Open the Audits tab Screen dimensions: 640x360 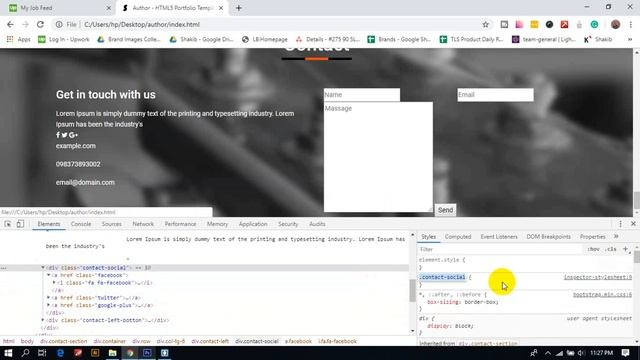(x=317, y=224)
